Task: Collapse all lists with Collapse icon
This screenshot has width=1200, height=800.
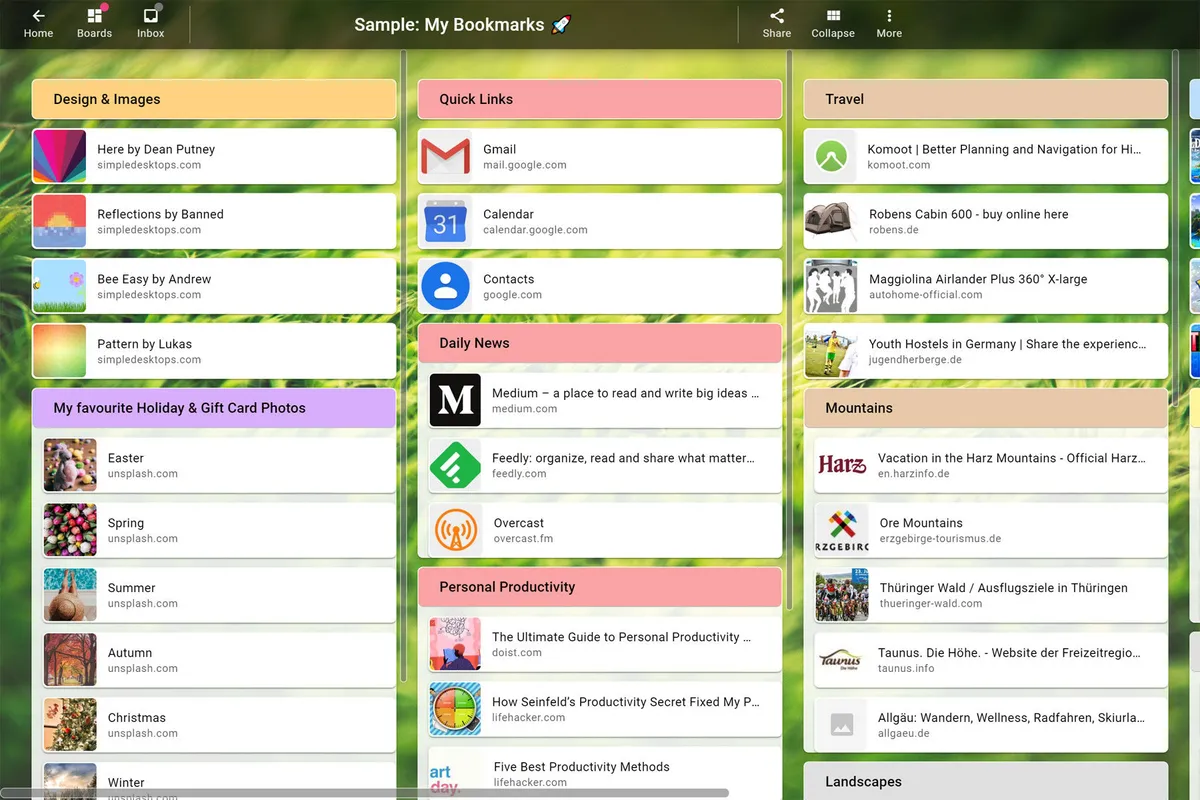Action: [833, 16]
